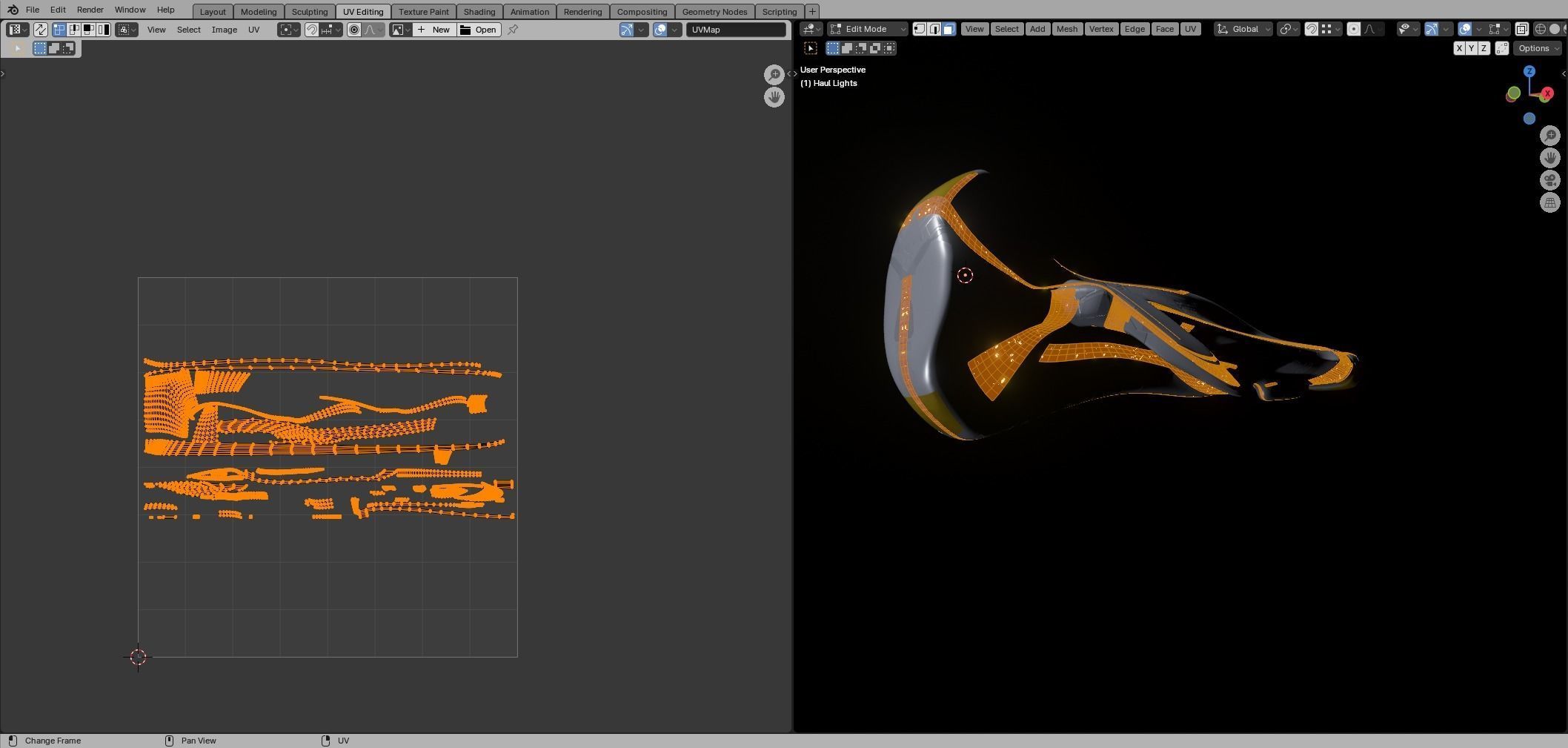Open the image browse dropdown in the UV editor
Viewport: 1568px width, 748px height.
[x=401, y=30]
